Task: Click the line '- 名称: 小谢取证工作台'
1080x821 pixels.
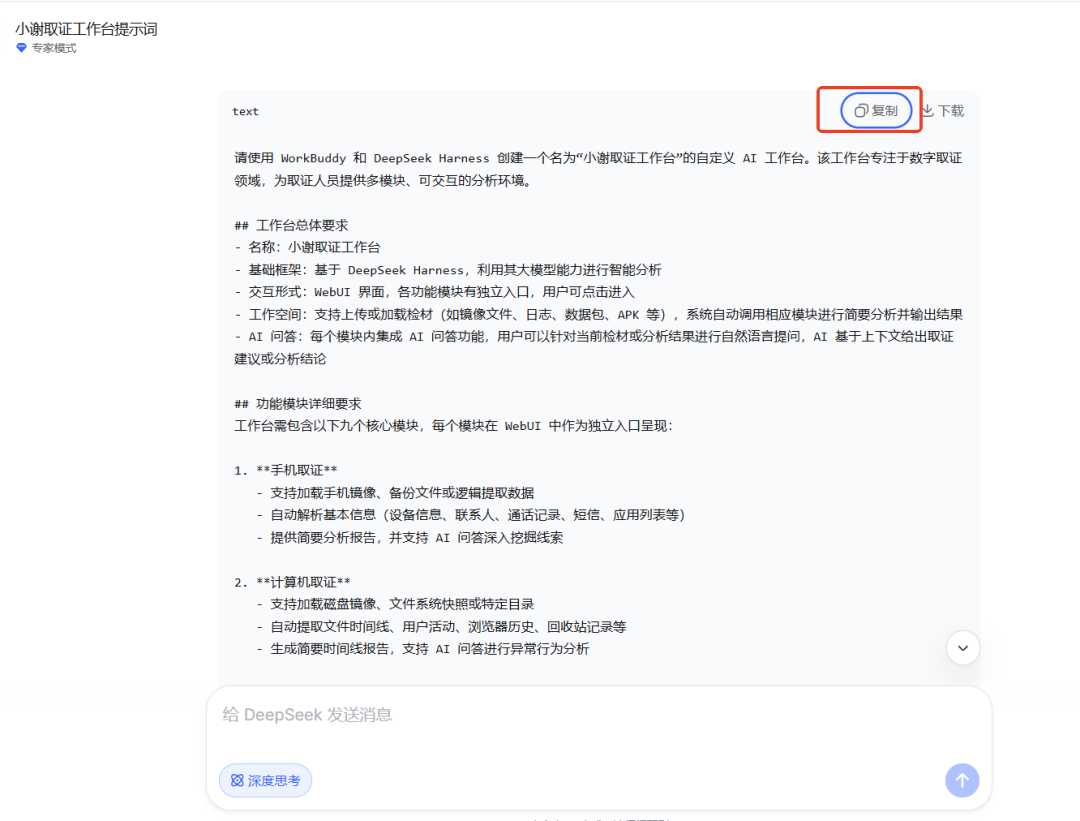Action: (x=307, y=247)
